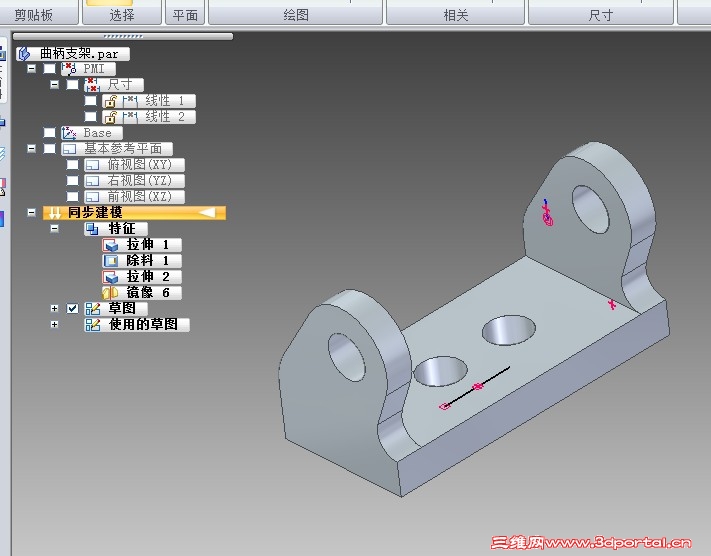Viewport: 711px width, 556px height.
Task: Click the round hole in the left lug
Action: tap(346, 357)
